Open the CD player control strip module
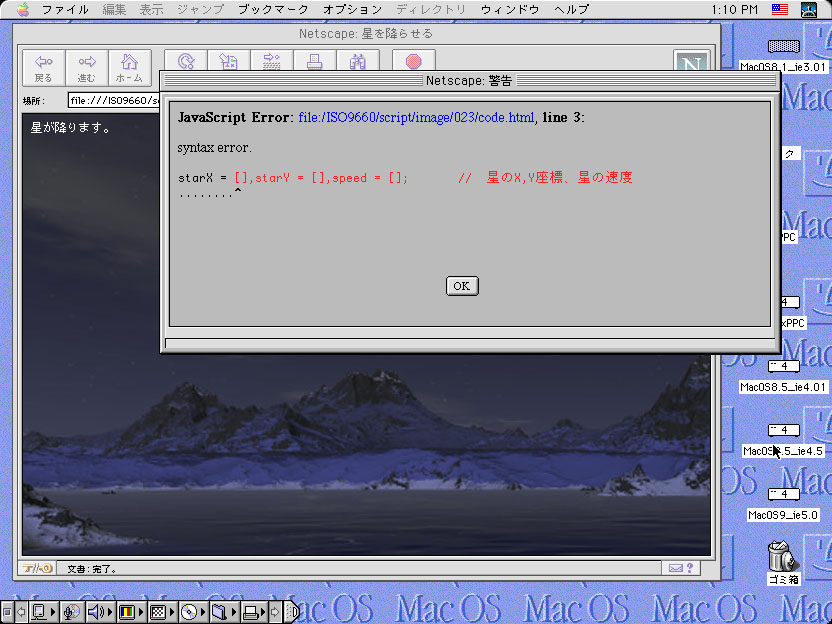Image resolution: width=832 pixels, height=624 pixels. pyautogui.click(x=193, y=612)
